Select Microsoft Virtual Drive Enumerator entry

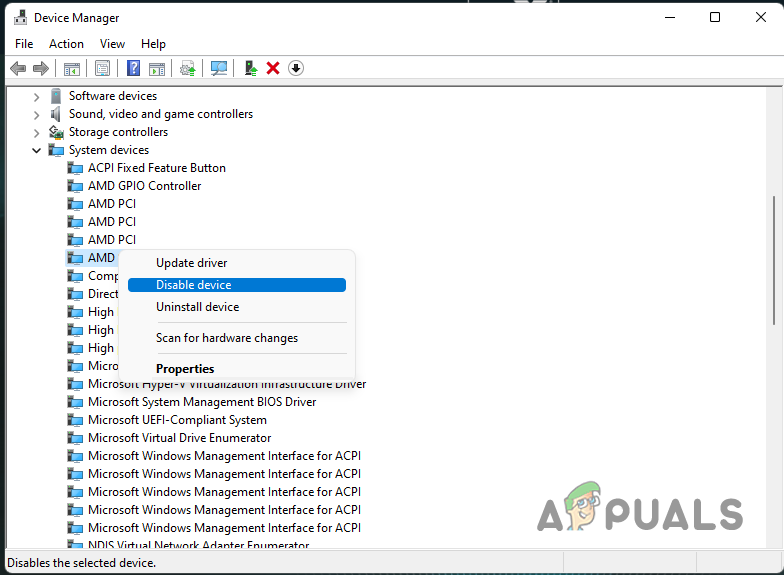(x=180, y=438)
